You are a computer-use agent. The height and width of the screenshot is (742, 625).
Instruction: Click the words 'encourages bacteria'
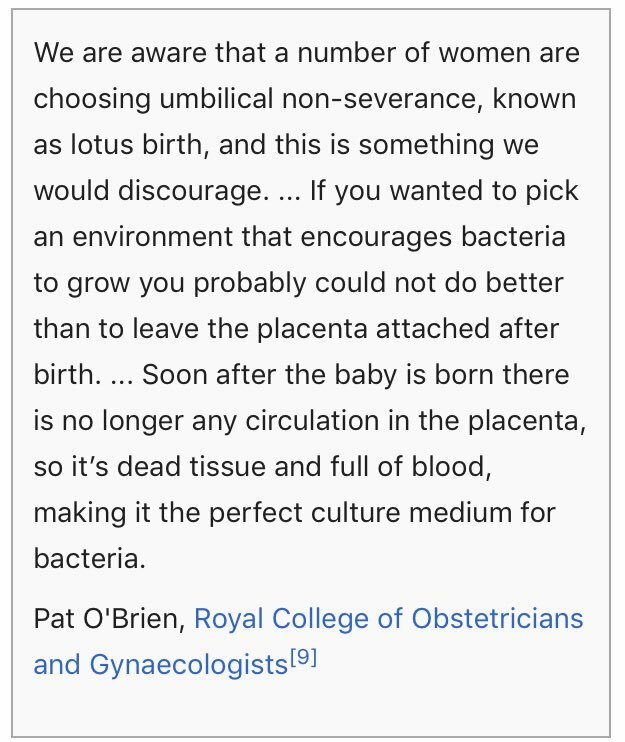[x=432, y=237]
